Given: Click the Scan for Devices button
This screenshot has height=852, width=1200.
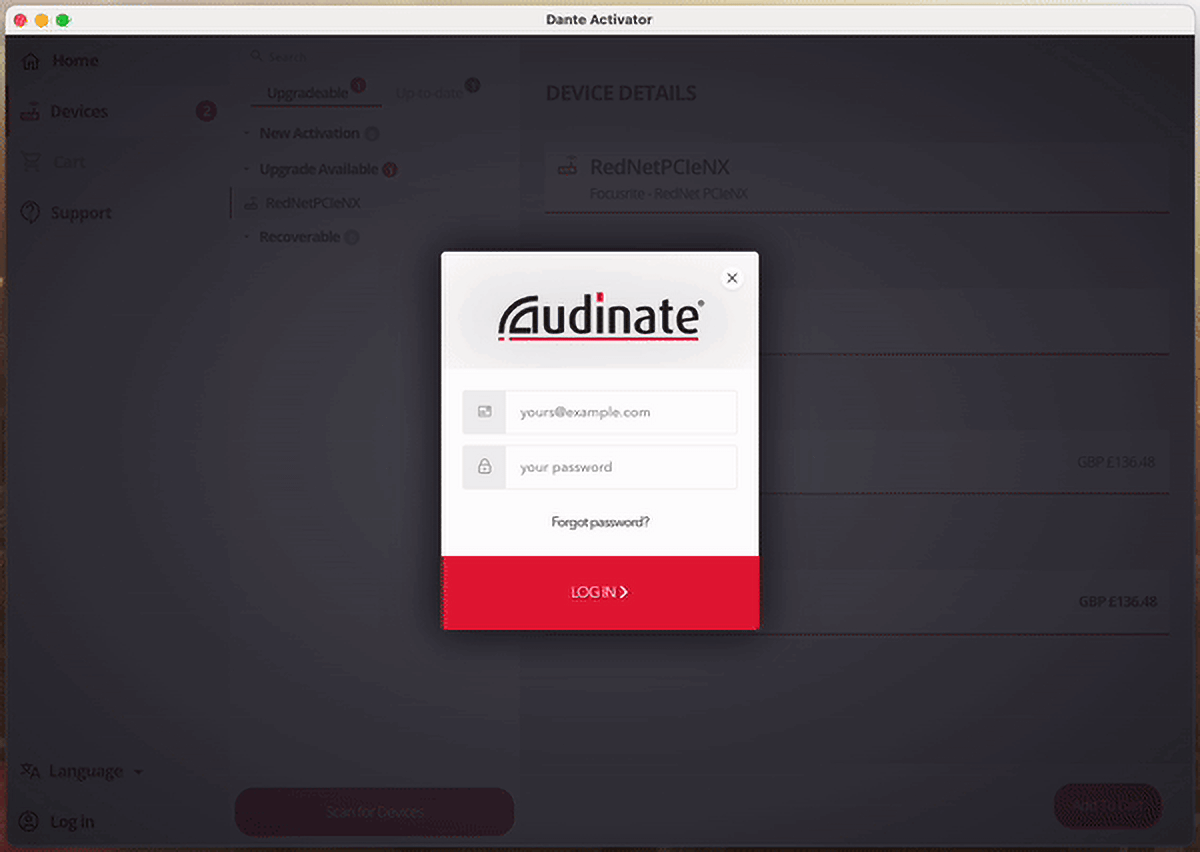Looking at the screenshot, I should tap(374, 812).
